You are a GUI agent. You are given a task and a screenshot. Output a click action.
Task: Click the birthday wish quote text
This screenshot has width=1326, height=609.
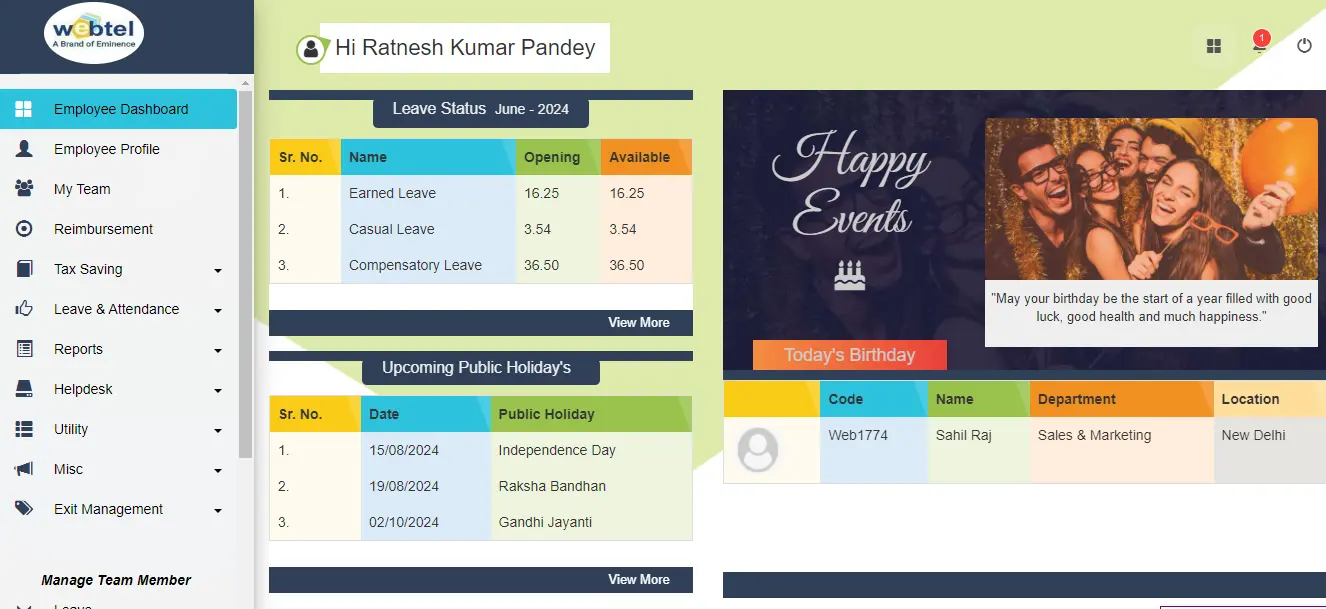(1151, 307)
